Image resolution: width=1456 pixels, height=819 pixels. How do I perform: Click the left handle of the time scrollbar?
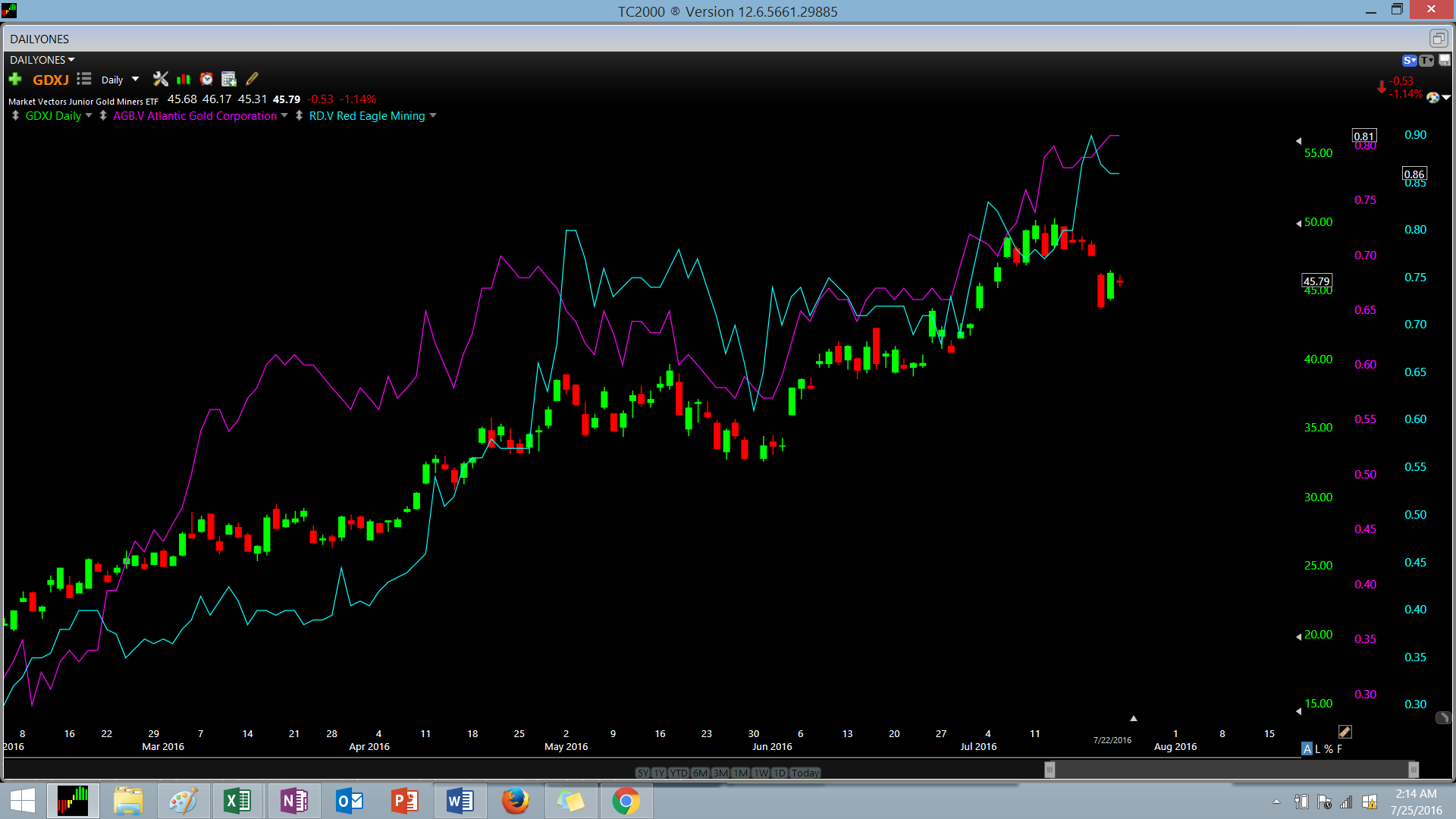1050,770
